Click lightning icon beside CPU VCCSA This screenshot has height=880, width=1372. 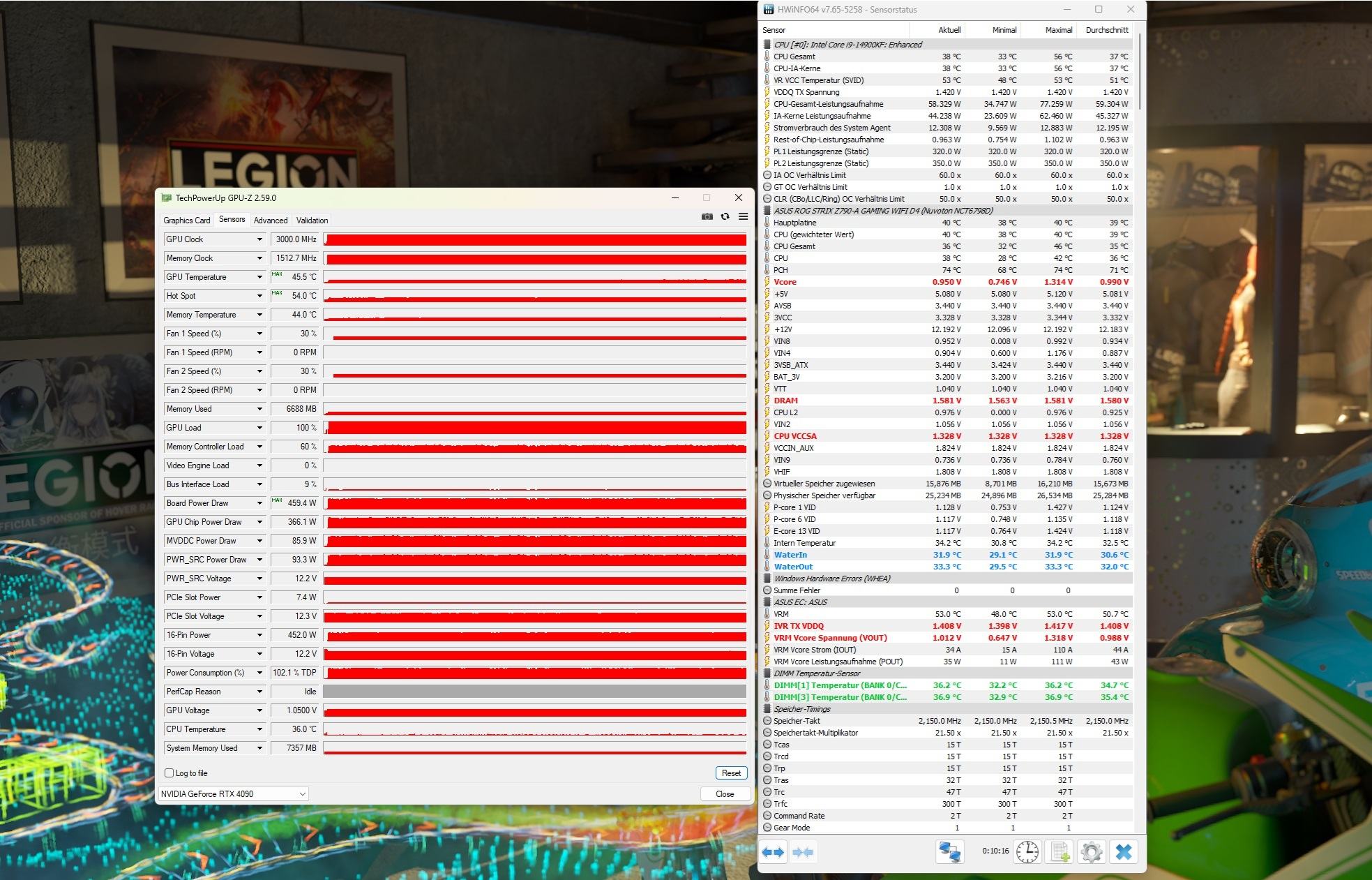click(767, 436)
